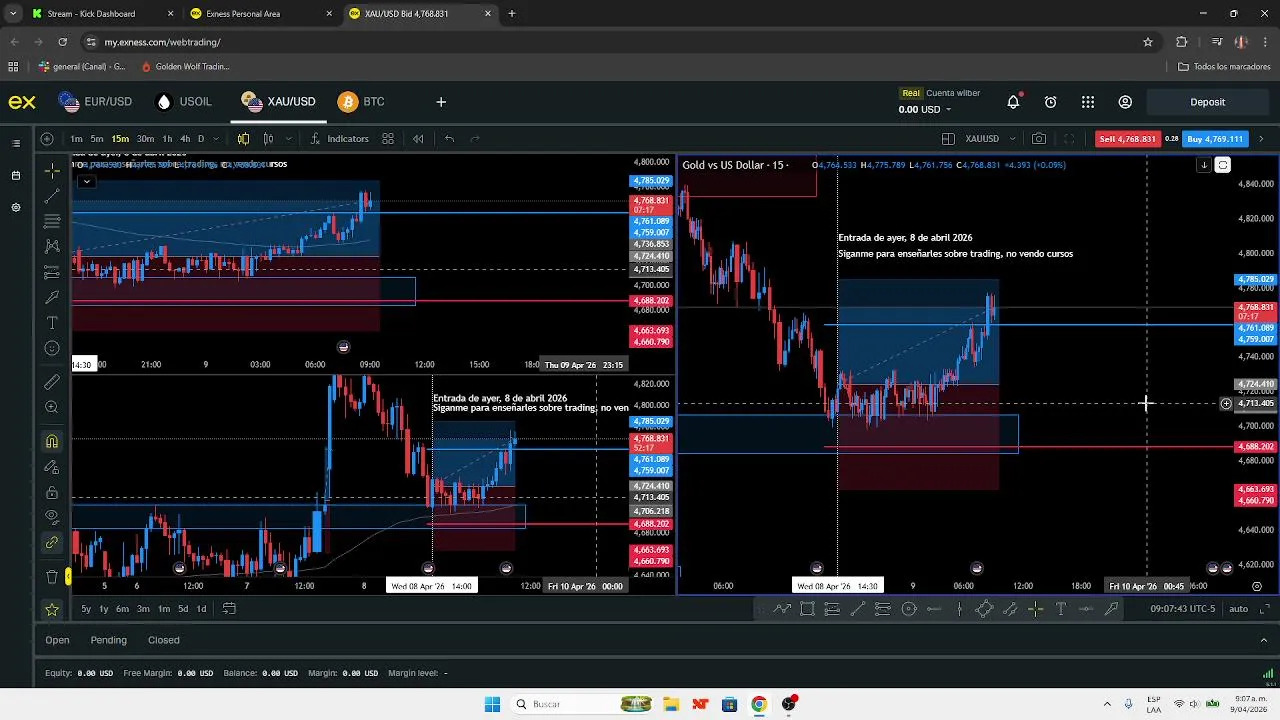Set bottom-left chart range to 5y
1280x720 pixels.
click(x=86, y=609)
